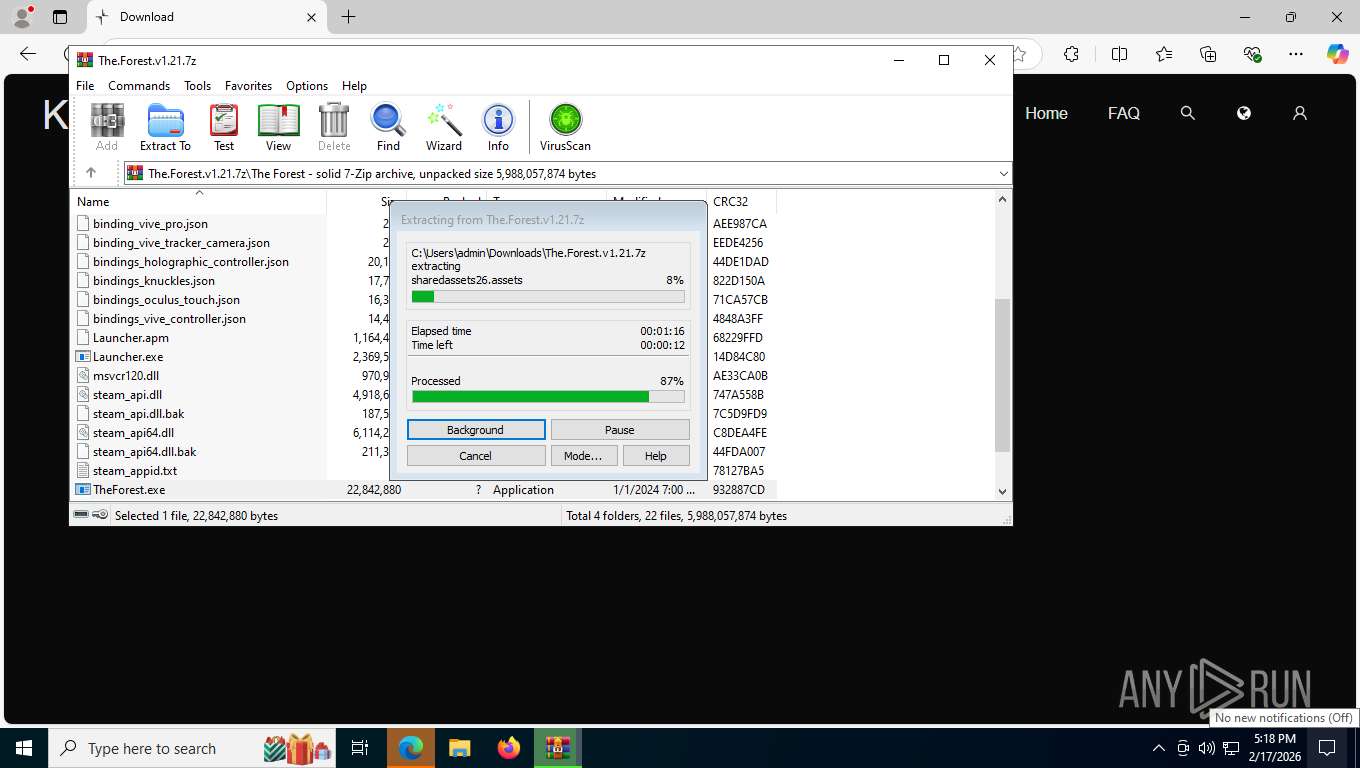
Task: Select msvcr120.dll file
Action: pyautogui.click(x=126, y=376)
